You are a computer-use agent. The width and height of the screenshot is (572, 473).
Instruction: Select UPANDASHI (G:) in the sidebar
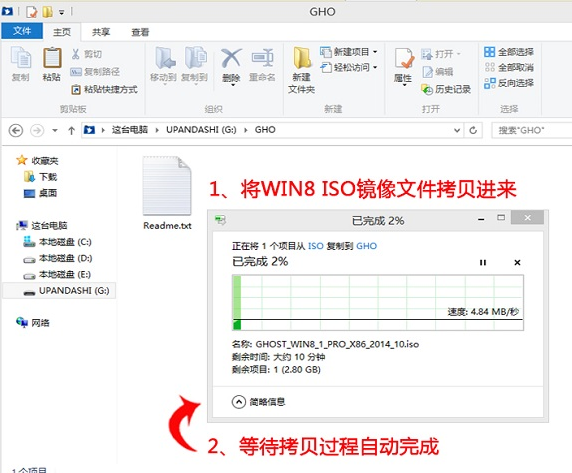pyautogui.click(x=59, y=291)
